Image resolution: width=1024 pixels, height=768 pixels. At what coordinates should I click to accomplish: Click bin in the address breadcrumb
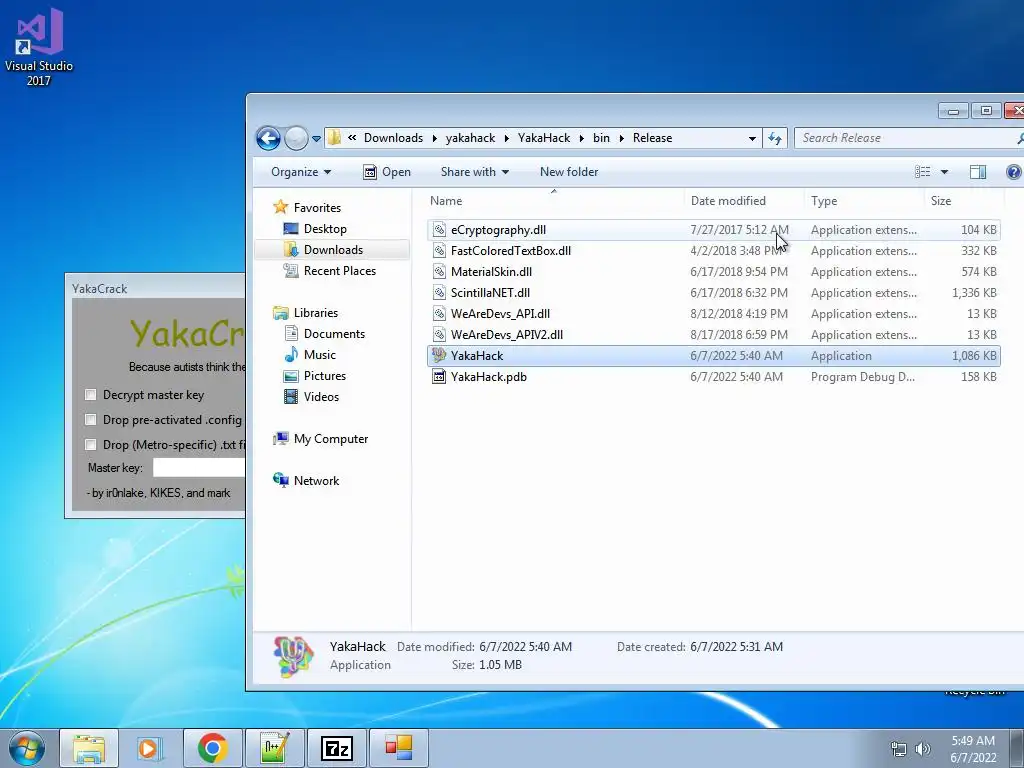(x=601, y=138)
